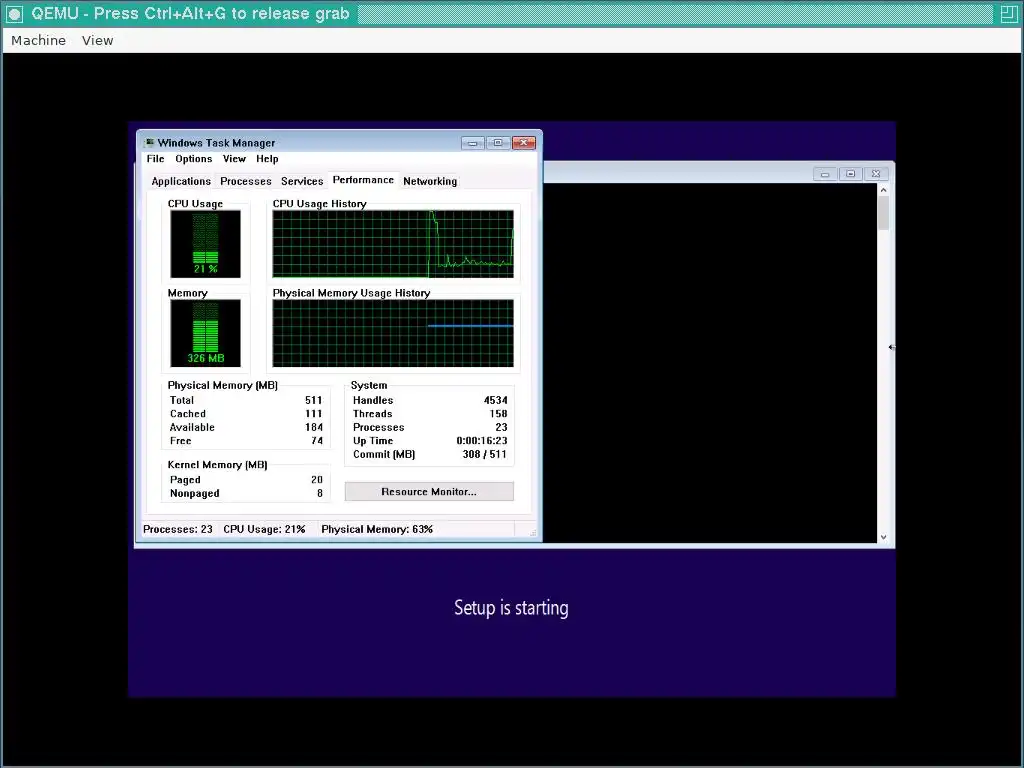Click the Total physical memory value 511
The width and height of the screenshot is (1024, 768).
point(313,400)
